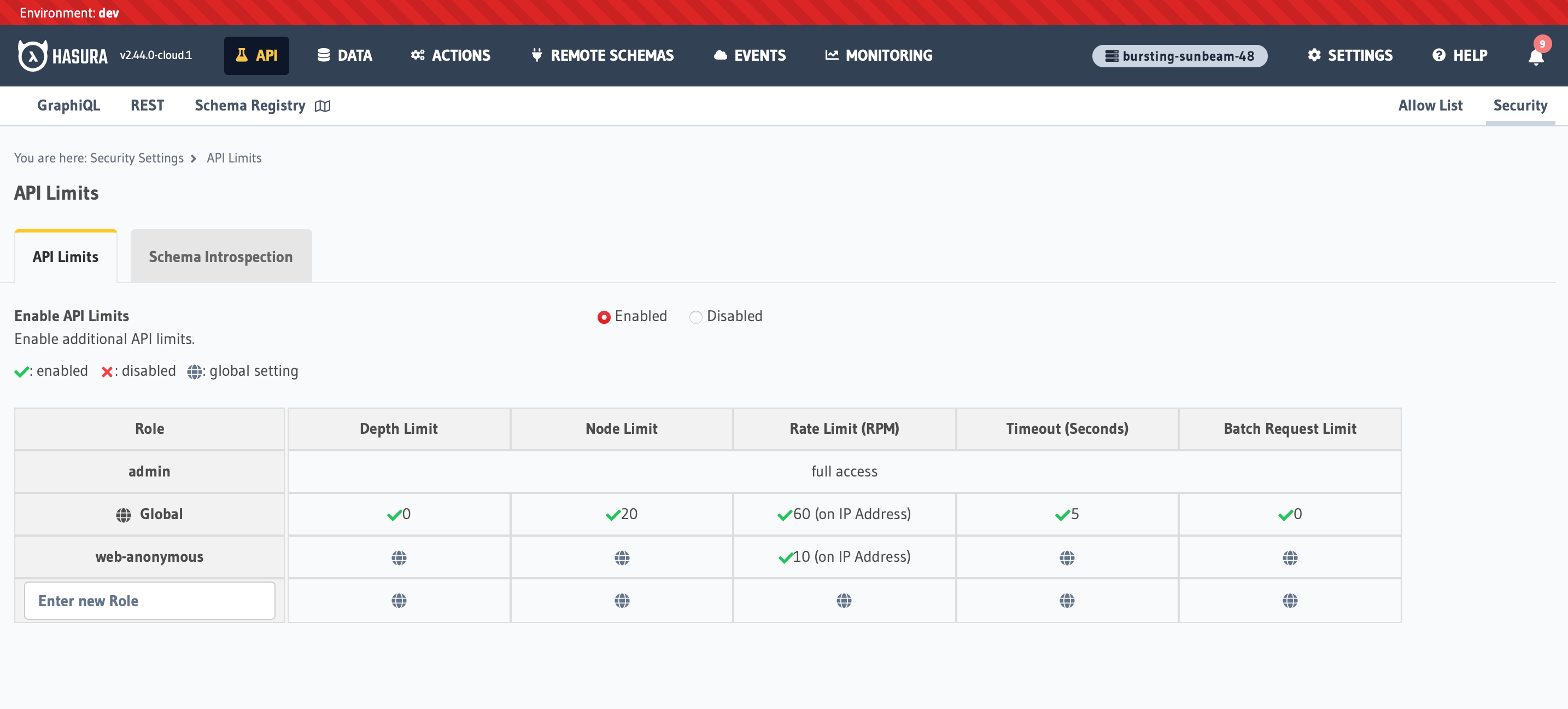The height and width of the screenshot is (709, 1568).
Task: Click Security Settings breadcrumb link
Action: [x=136, y=158]
